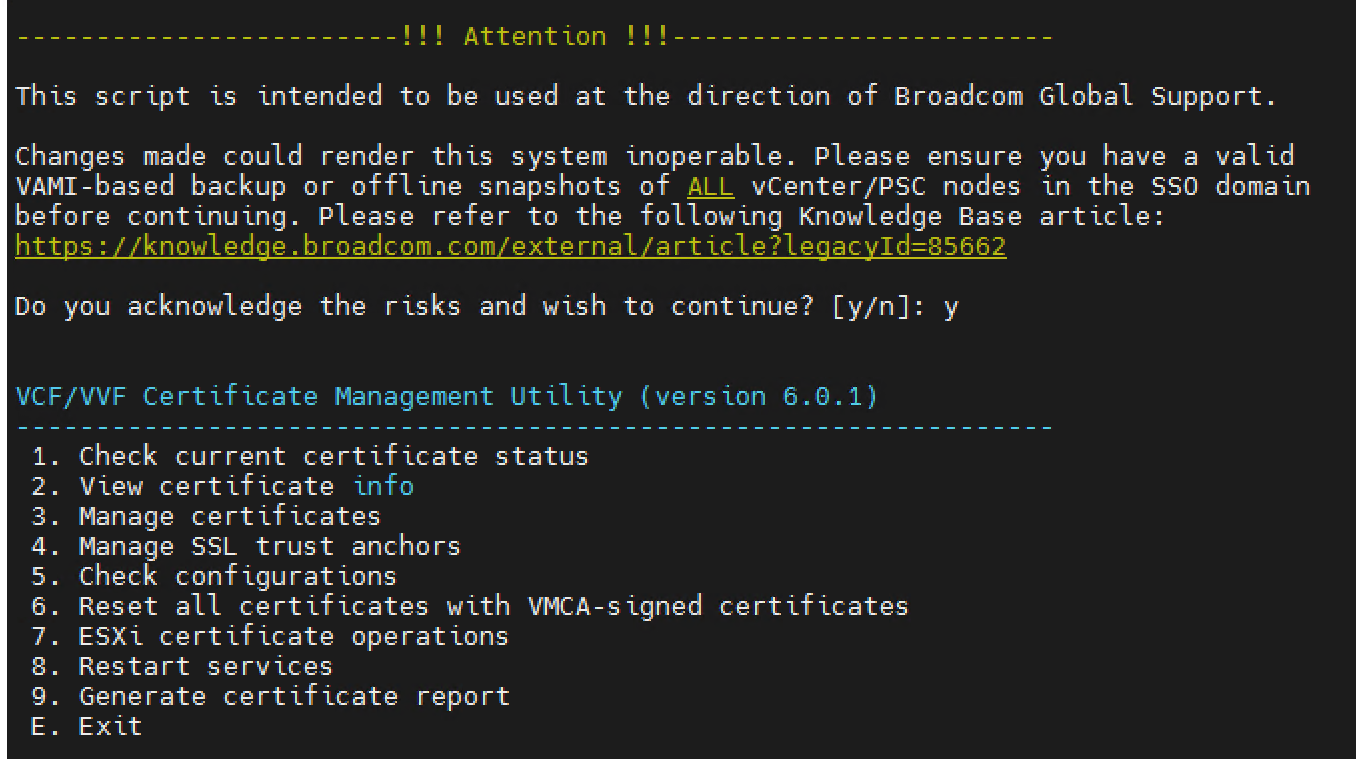The image size is (1356, 759).
Task: Click the 'Changes made could render' line
Action: 655,157
